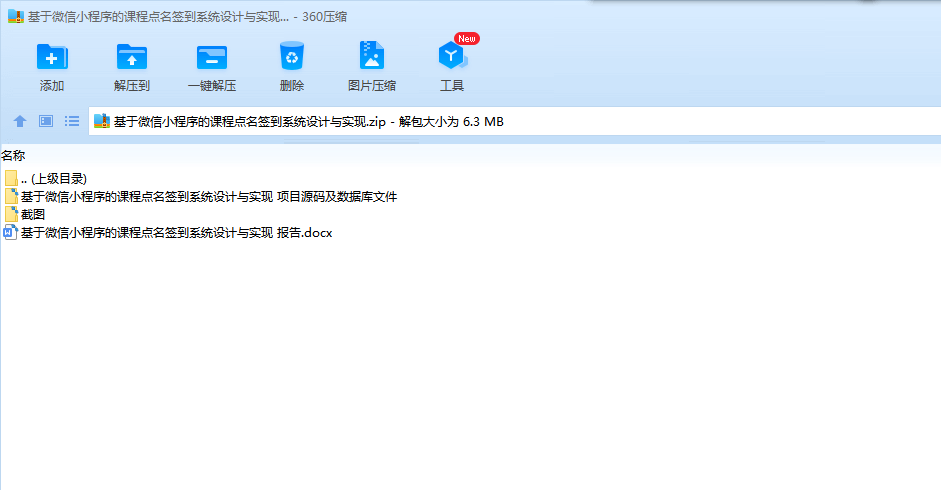Click the Word document icon of 报告.docx
941x490 pixels.
(x=10, y=232)
